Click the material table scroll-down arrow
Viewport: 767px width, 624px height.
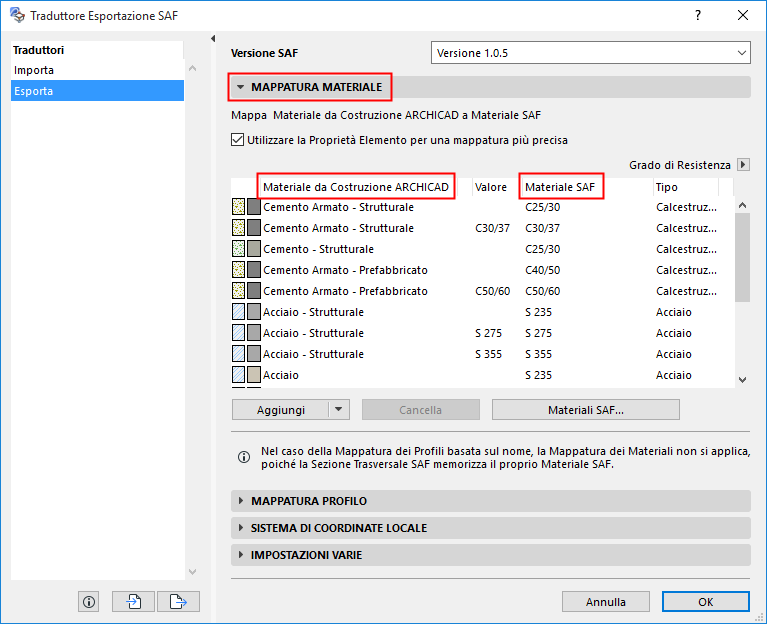(742, 379)
